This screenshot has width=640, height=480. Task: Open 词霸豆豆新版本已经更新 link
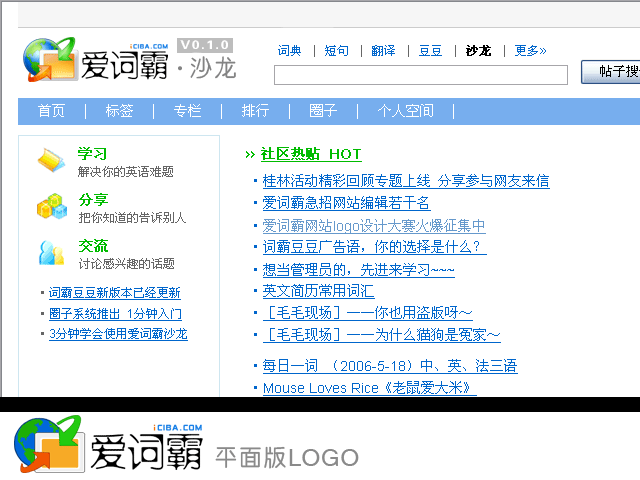[x=115, y=293]
